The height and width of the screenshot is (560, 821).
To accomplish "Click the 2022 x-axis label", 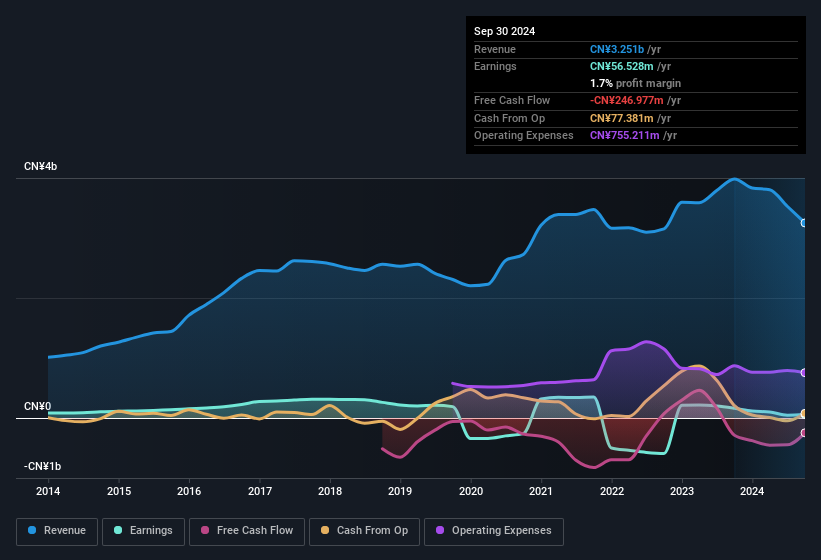I will (x=612, y=491).
